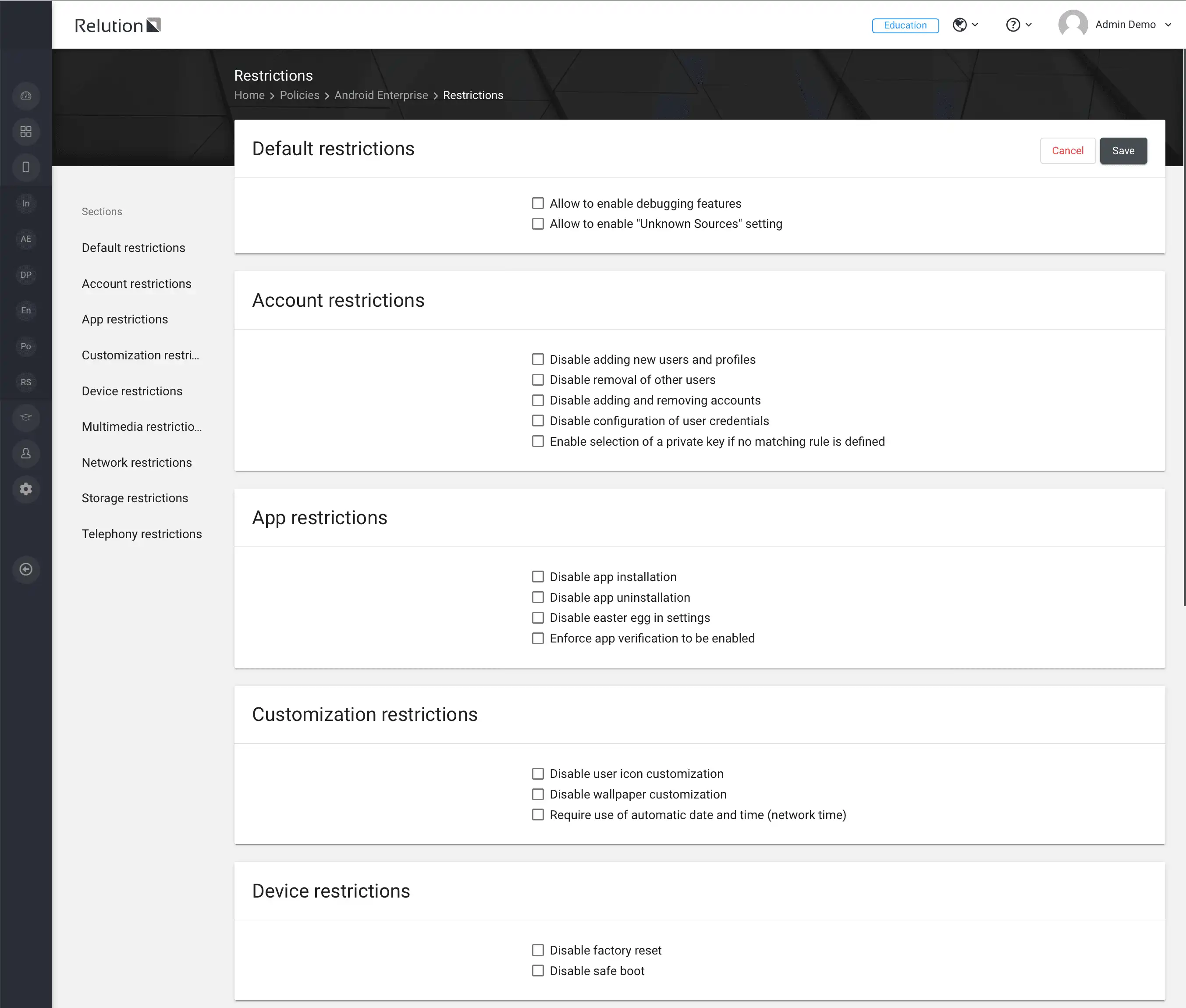Open the devices phone icon in sidebar
1186x1008 pixels.
[26, 167]
